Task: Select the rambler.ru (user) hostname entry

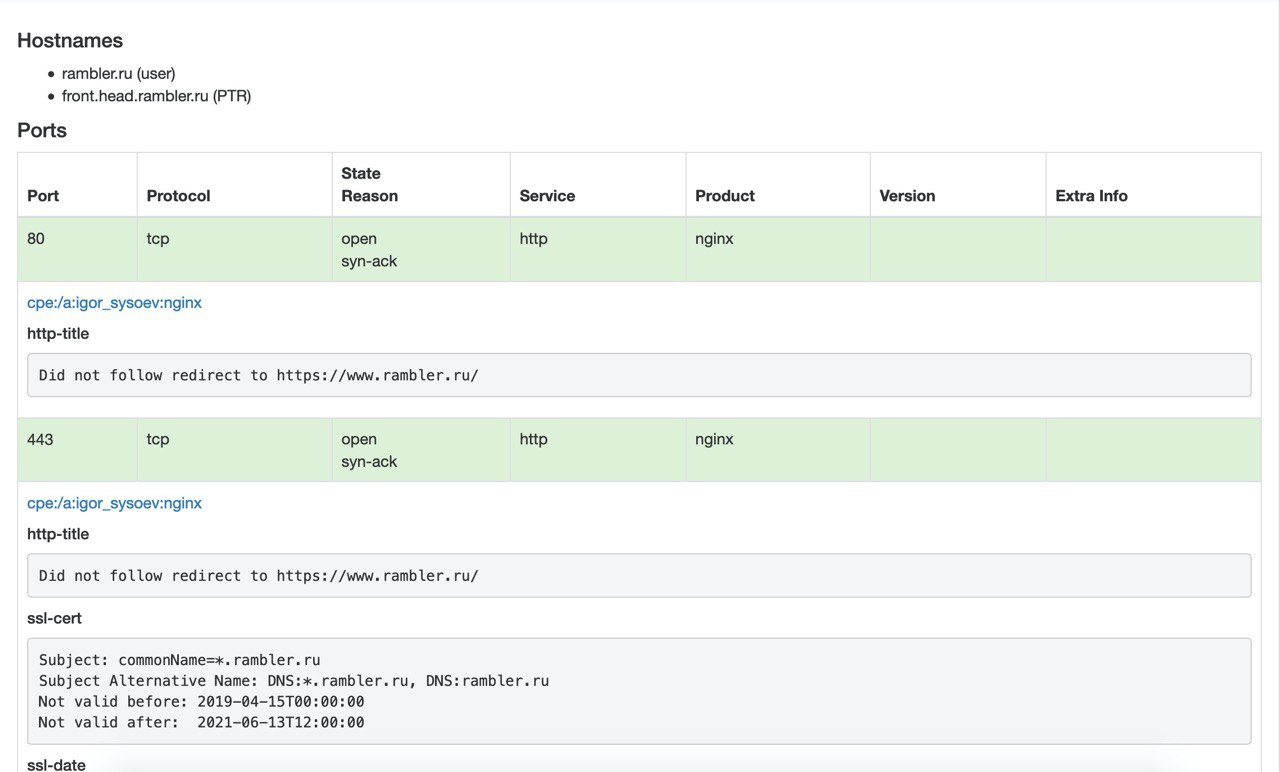Action: 118,73
